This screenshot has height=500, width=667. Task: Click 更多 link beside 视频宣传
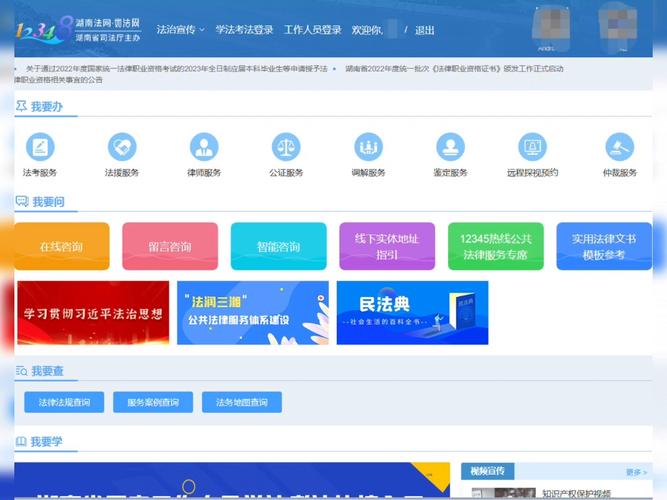coord(636,471)
